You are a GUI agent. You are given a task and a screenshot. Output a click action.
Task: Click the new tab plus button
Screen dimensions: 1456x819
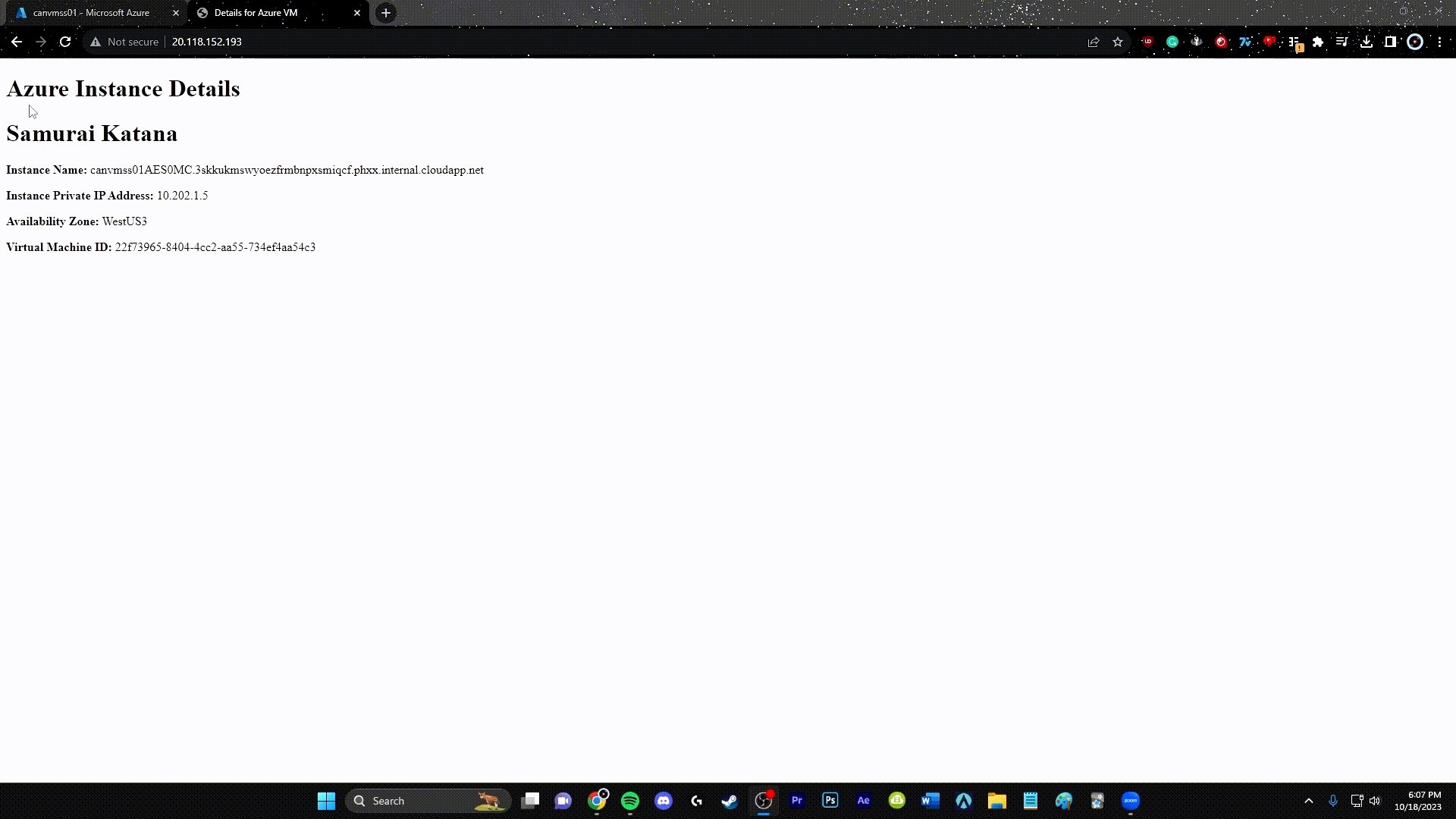tap(386, 13)
